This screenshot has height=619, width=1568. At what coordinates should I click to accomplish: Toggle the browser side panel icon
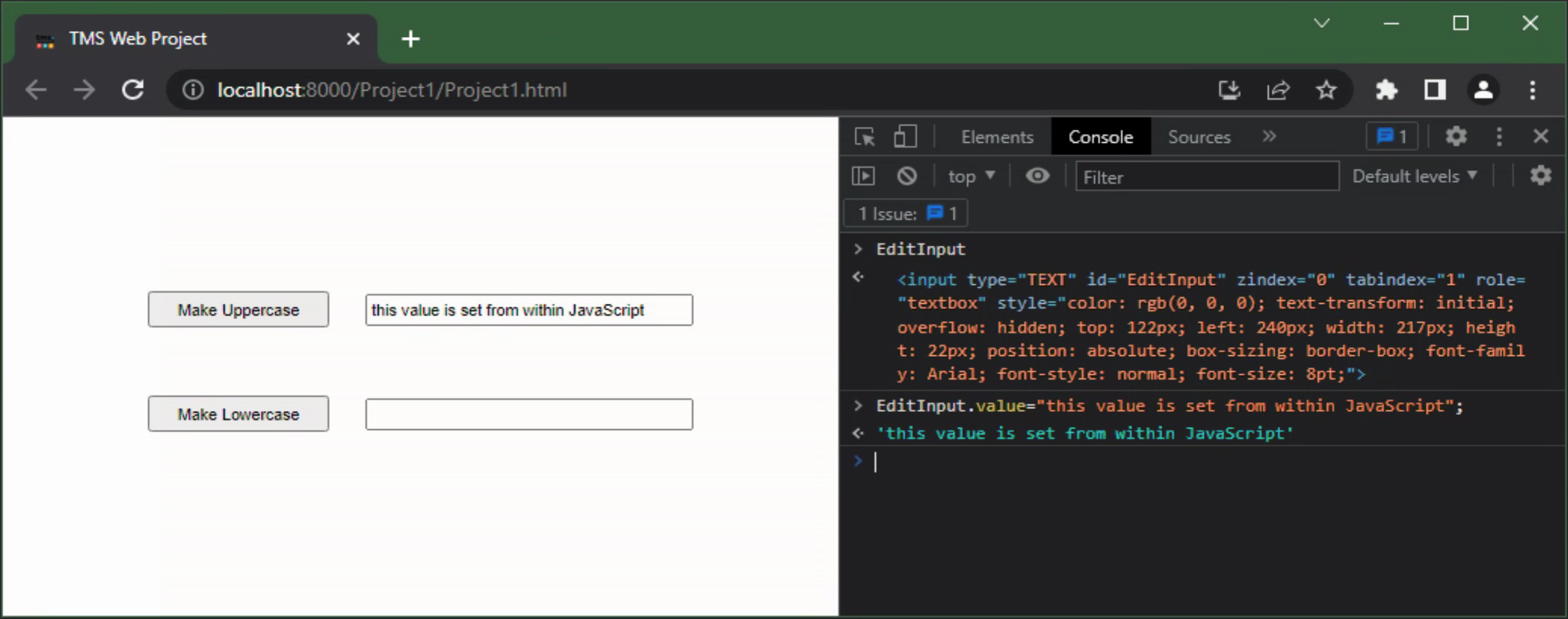click(x=1435, y=90)
